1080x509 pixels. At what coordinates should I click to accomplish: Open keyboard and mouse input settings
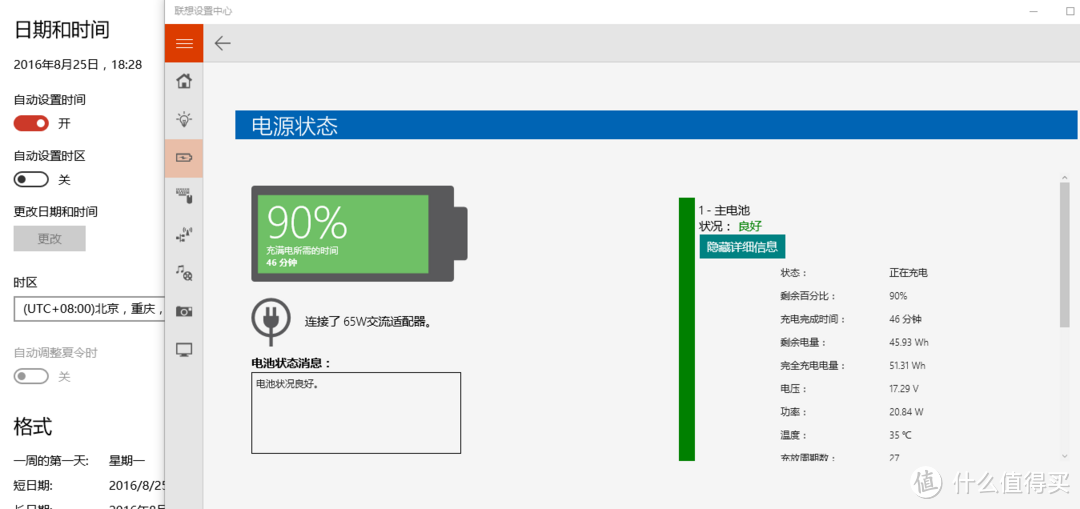pos(184,196)
